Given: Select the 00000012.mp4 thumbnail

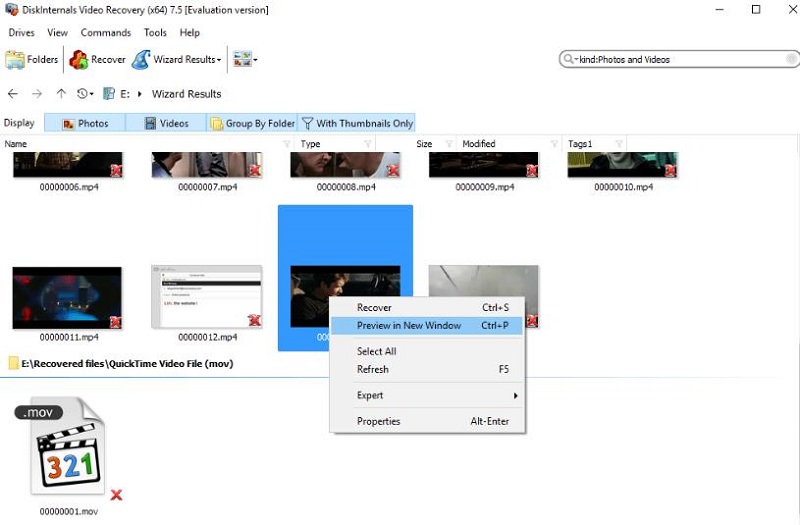Looking at the screenshot, I should (207, 296).
